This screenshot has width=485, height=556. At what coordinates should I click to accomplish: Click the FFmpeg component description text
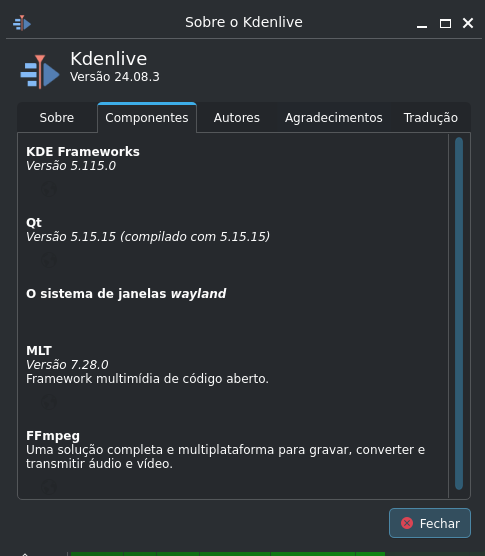(x=225, y=457)
